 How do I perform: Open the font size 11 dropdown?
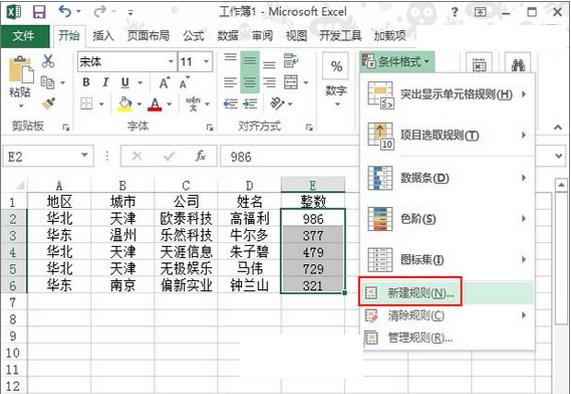[x=206, y=62]
